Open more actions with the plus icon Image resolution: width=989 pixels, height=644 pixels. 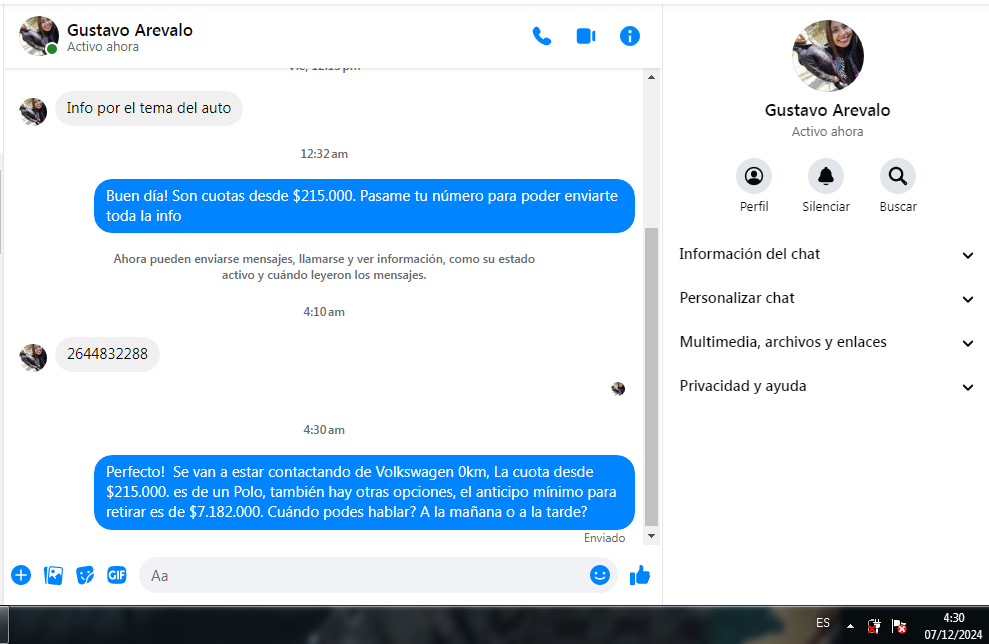21,575
